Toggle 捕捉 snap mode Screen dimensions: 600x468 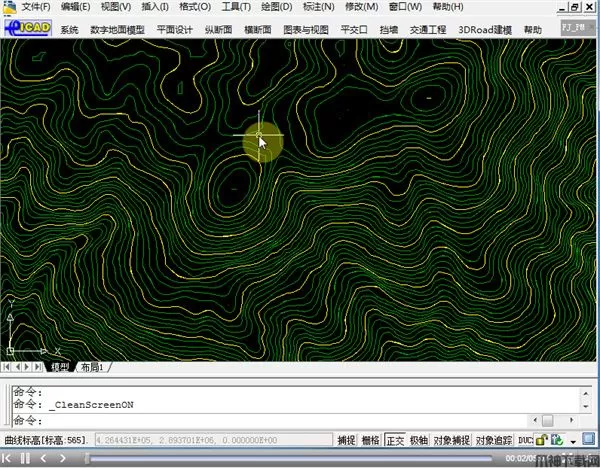[x=346, y=440]
